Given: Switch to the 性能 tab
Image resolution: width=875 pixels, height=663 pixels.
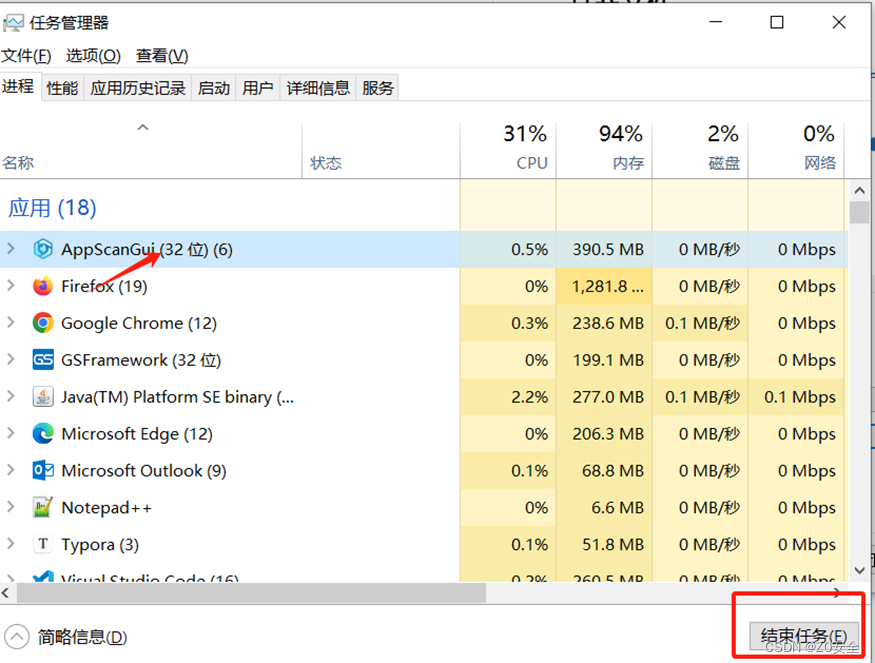Looking at the screenshot, I should 62,88.
